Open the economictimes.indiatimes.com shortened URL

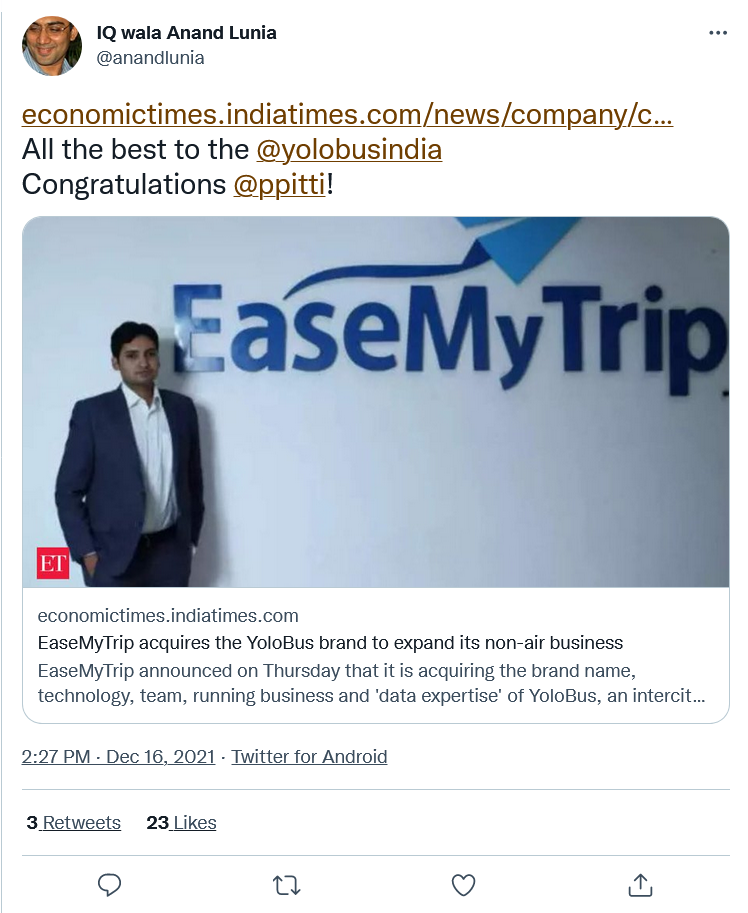pos(347,115)
